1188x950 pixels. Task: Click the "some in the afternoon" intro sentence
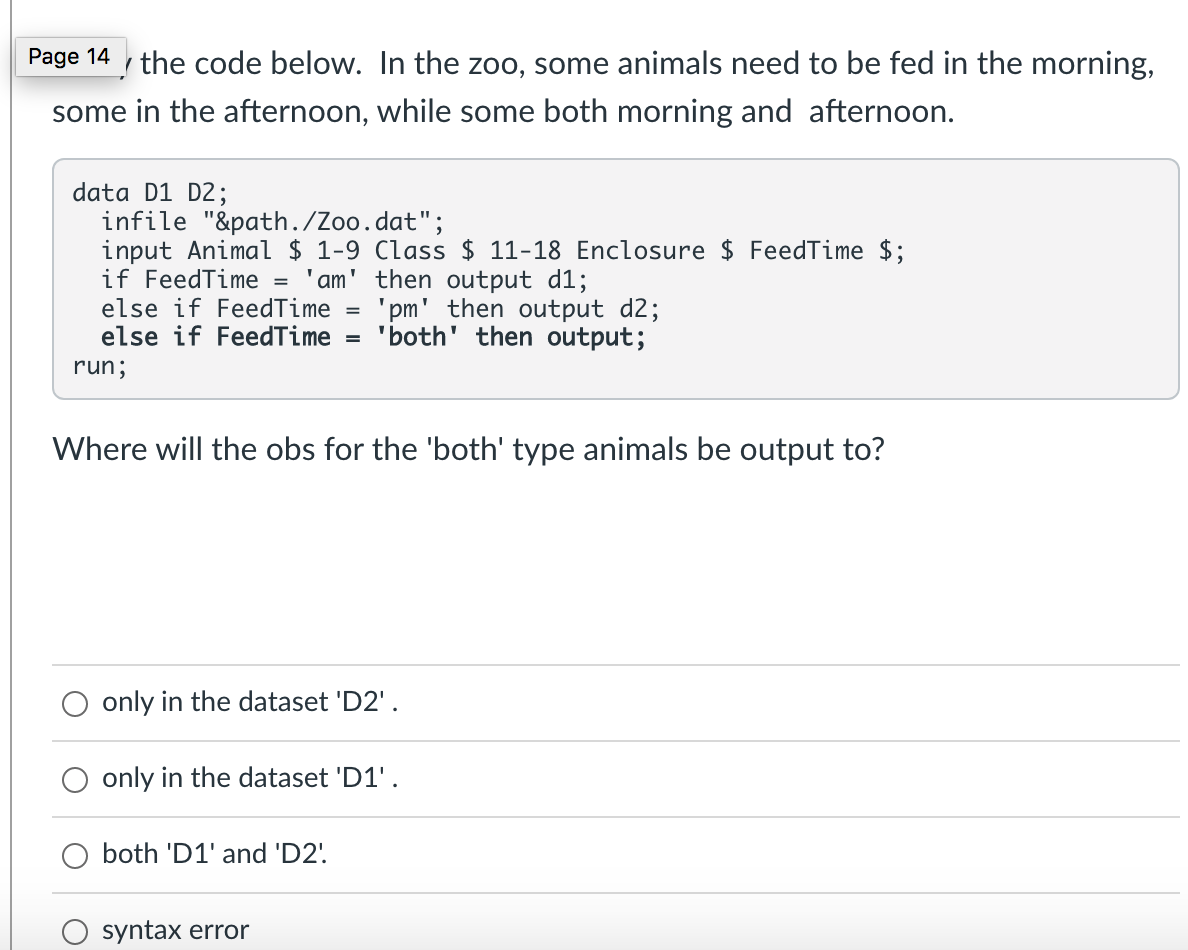(503, 111)
